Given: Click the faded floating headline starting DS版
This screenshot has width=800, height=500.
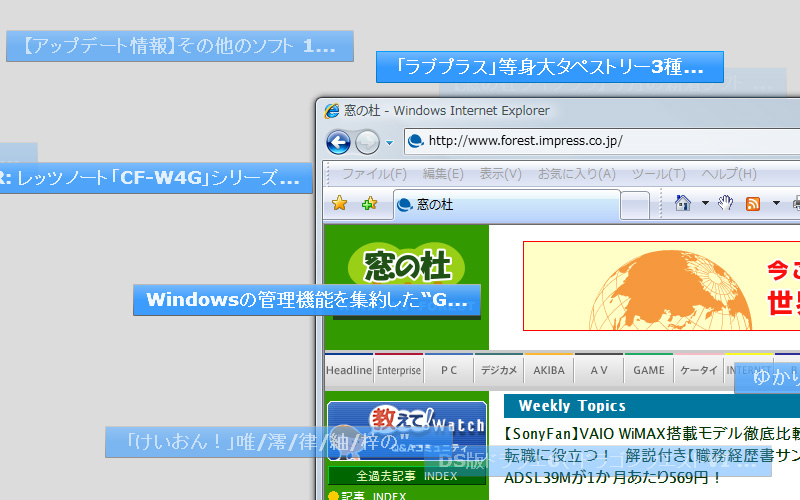Looking at the screenshot, I should click(x=597, y=461).
